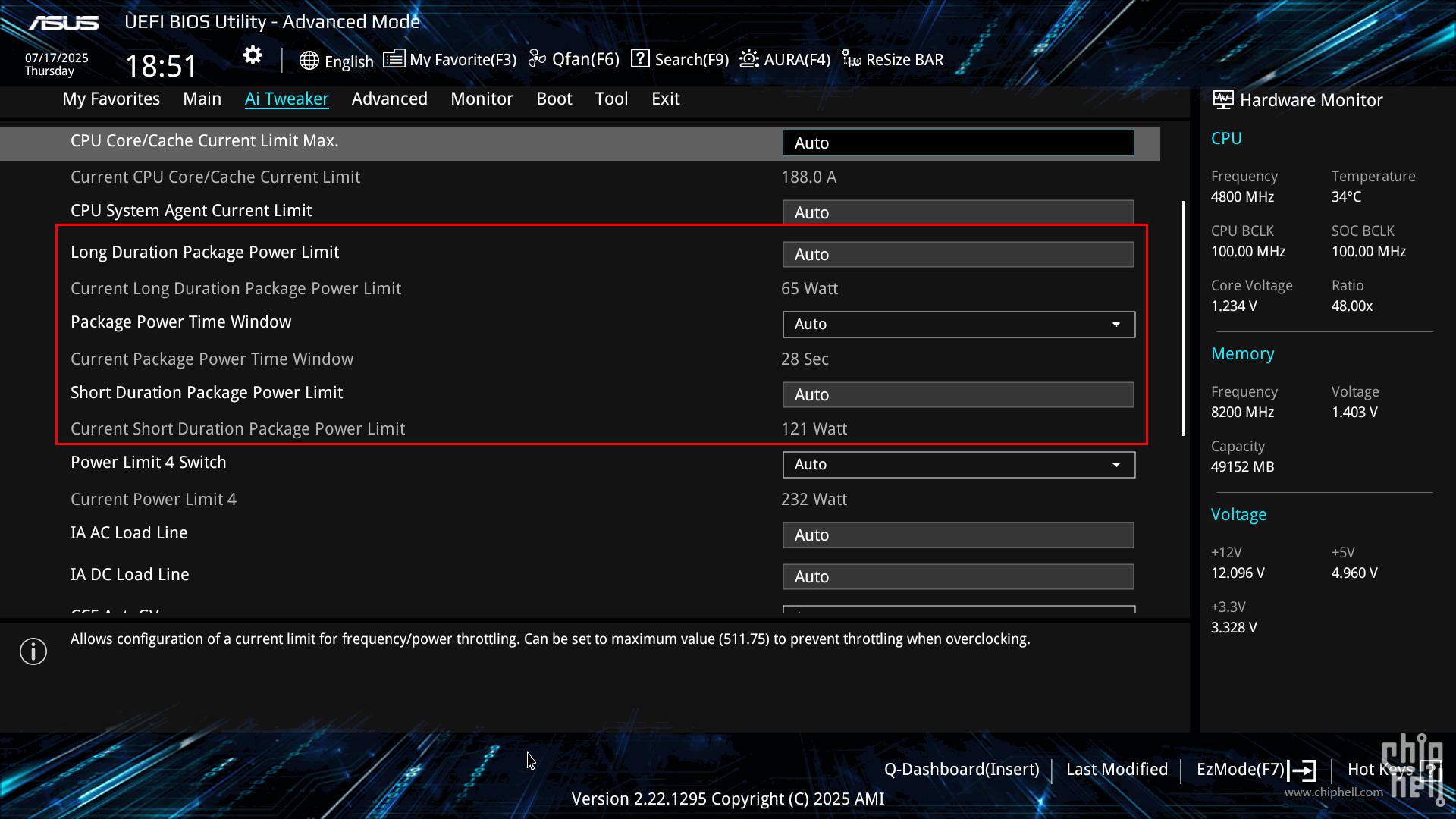Click the 188.0 A current limit value
The image size is (1456, 819).
click(809, 177)
